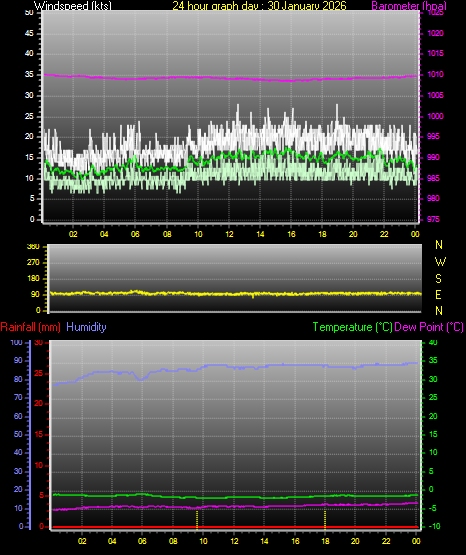
Task: Click the red rainfall baseline
Action: [235, 527]
